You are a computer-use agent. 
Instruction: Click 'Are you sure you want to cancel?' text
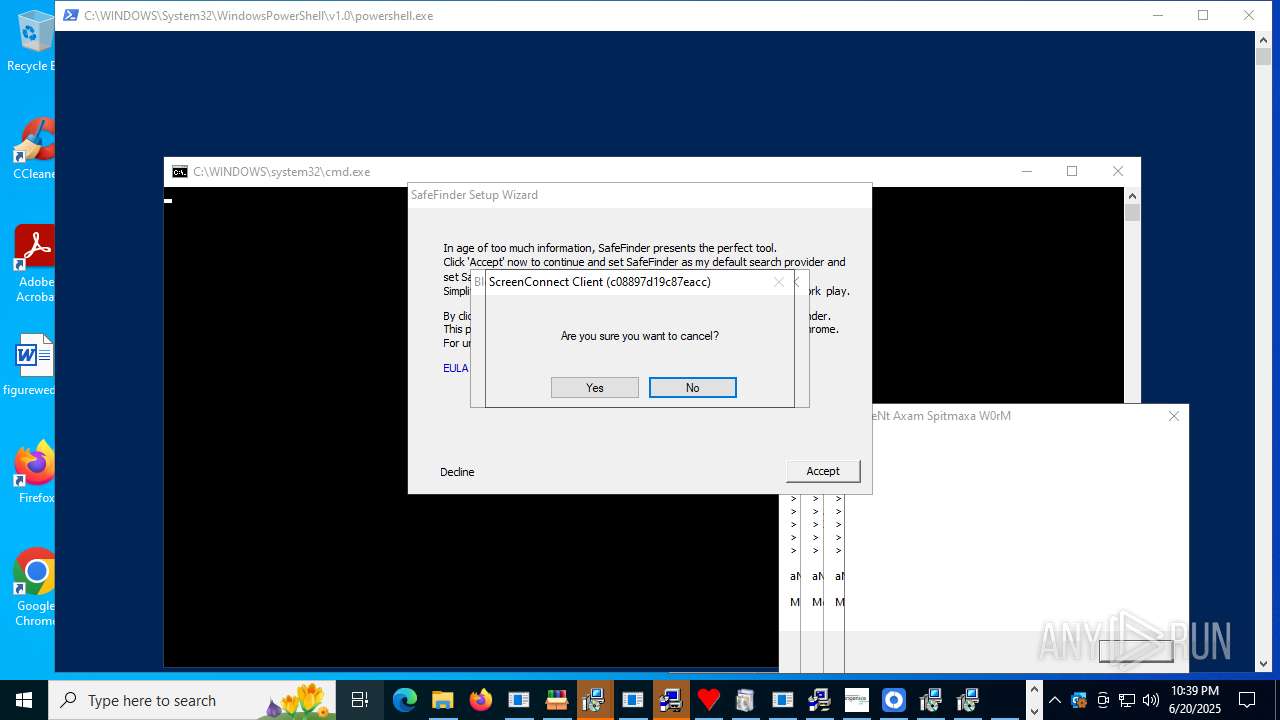(x=640, y=336)
